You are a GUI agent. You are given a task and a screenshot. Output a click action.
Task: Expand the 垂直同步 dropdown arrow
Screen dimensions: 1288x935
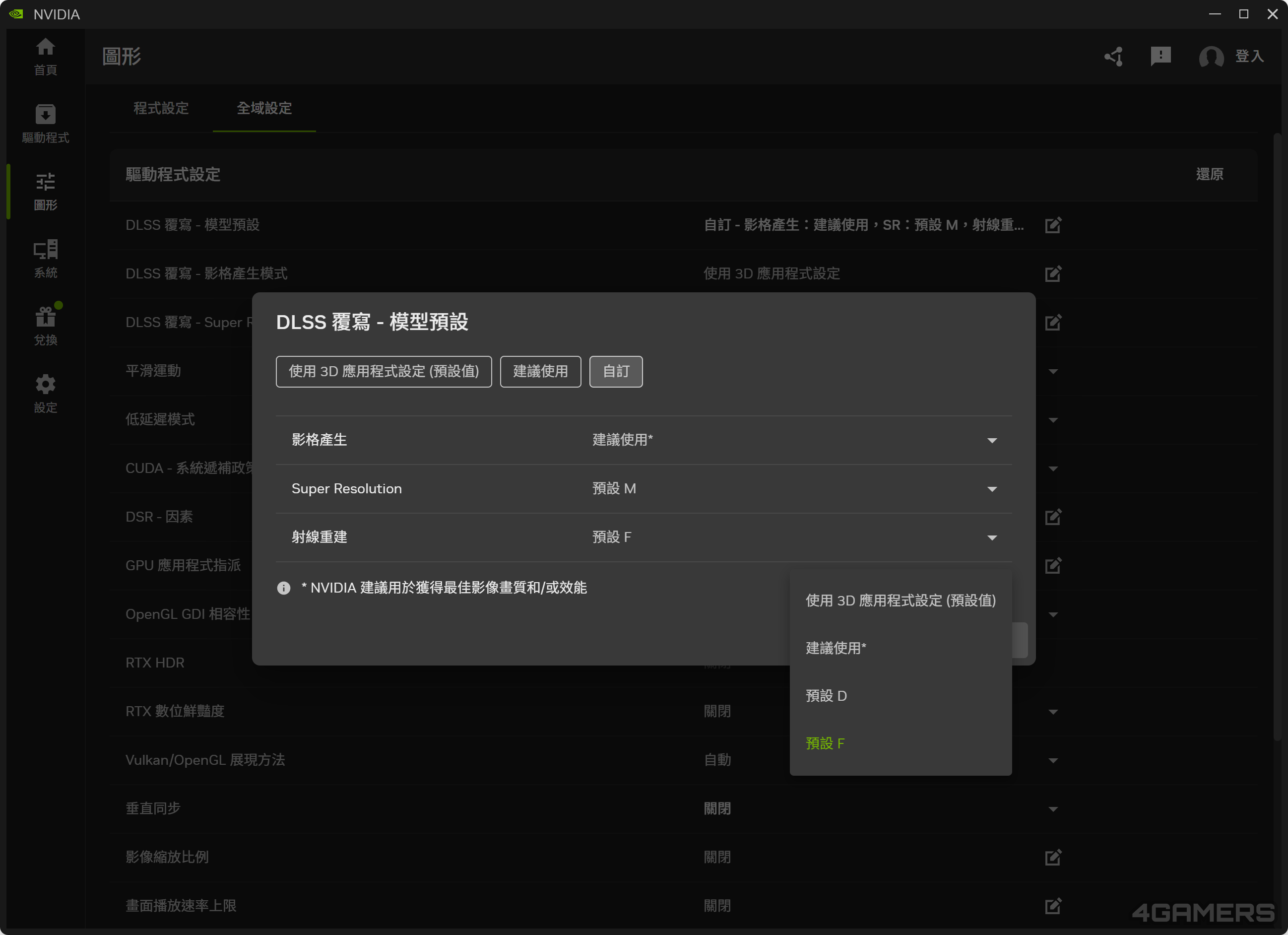point(1053,809)
